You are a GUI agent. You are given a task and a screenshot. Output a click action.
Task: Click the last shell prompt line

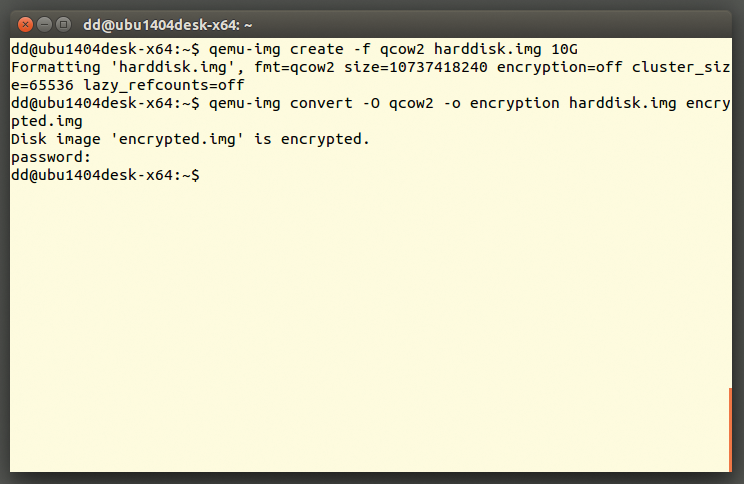(105, 175)
